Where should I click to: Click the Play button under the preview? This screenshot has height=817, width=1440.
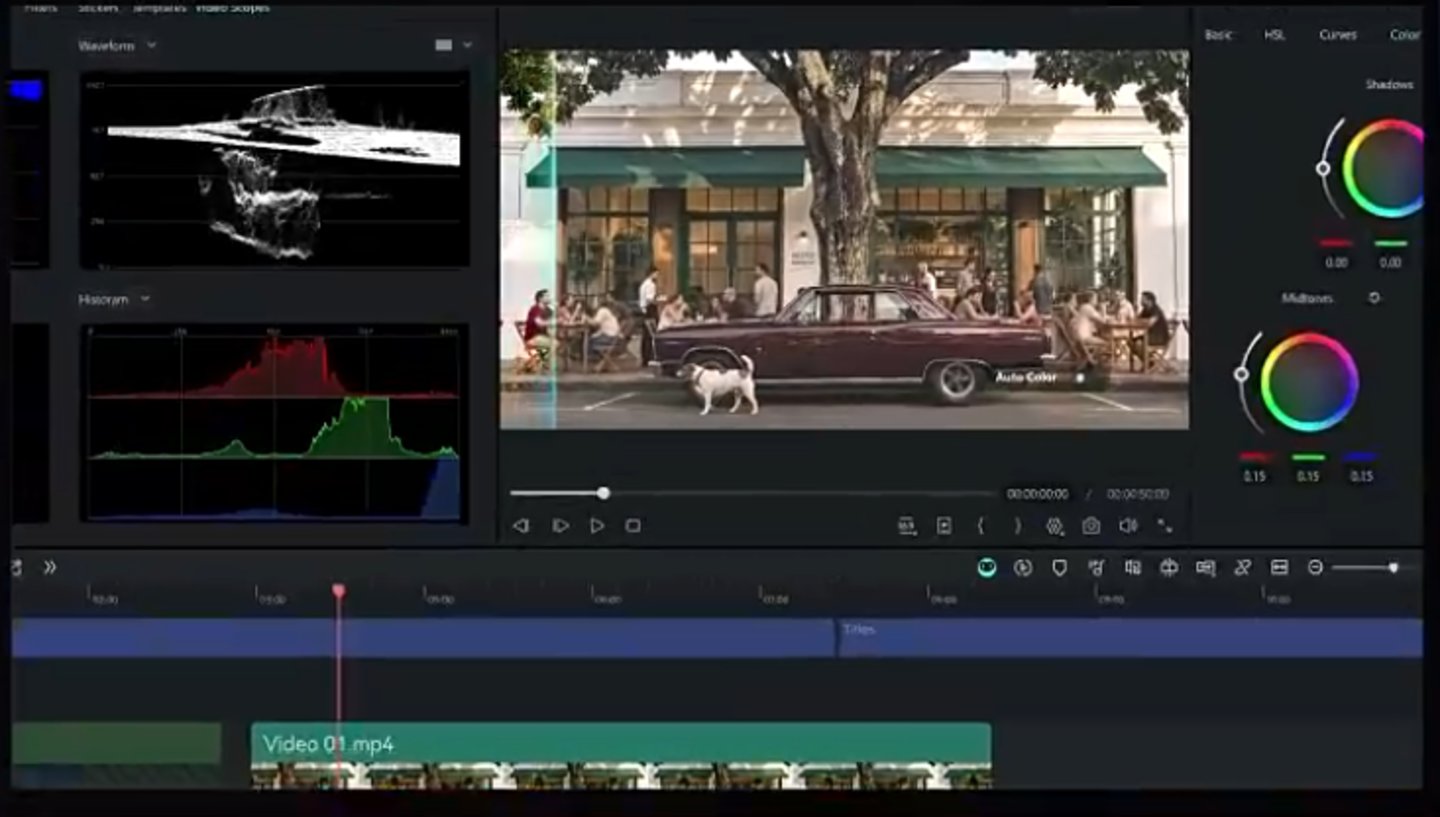[x=597, y=525]
